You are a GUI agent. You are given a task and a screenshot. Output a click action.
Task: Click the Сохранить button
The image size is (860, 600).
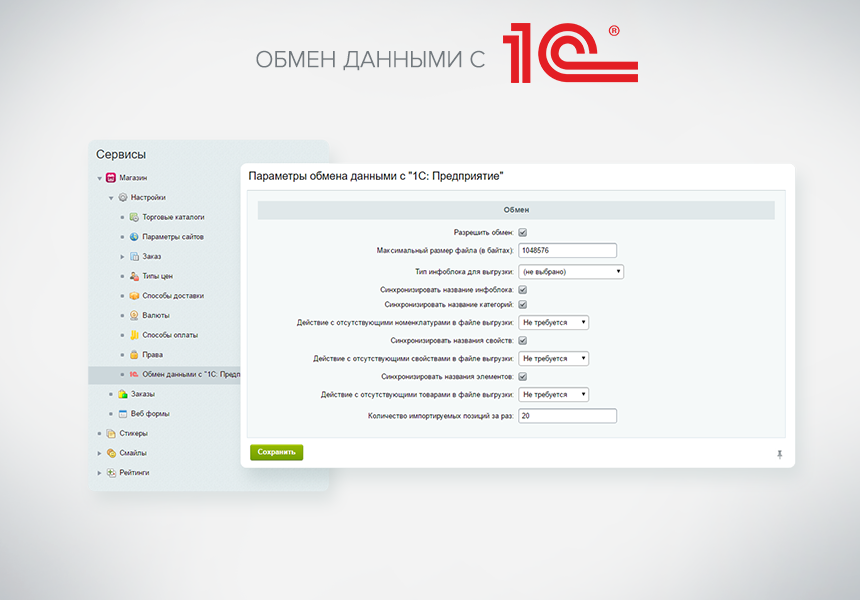coord(276,451)
